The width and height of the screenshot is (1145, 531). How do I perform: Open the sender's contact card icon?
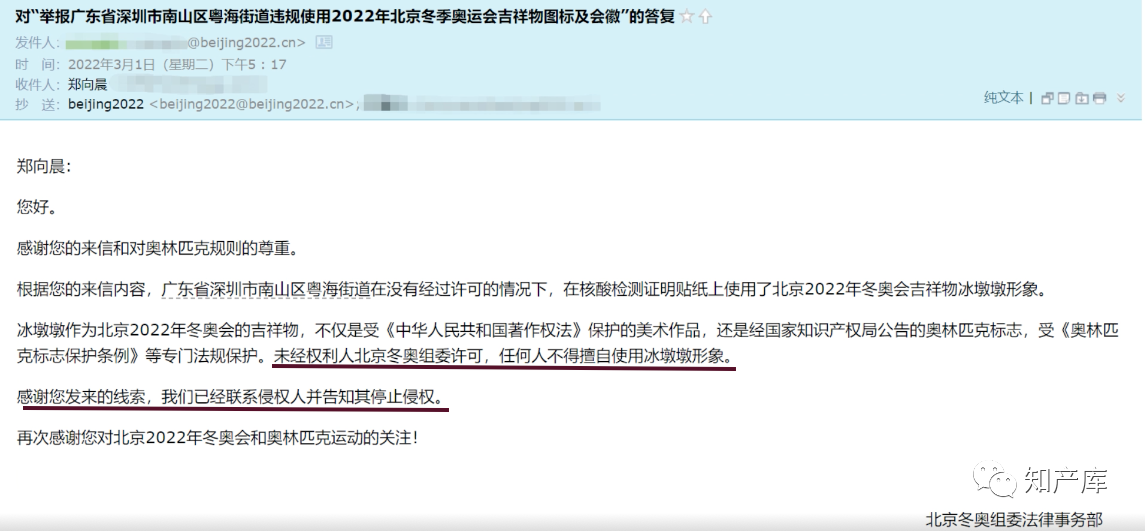tap(323, 42)
